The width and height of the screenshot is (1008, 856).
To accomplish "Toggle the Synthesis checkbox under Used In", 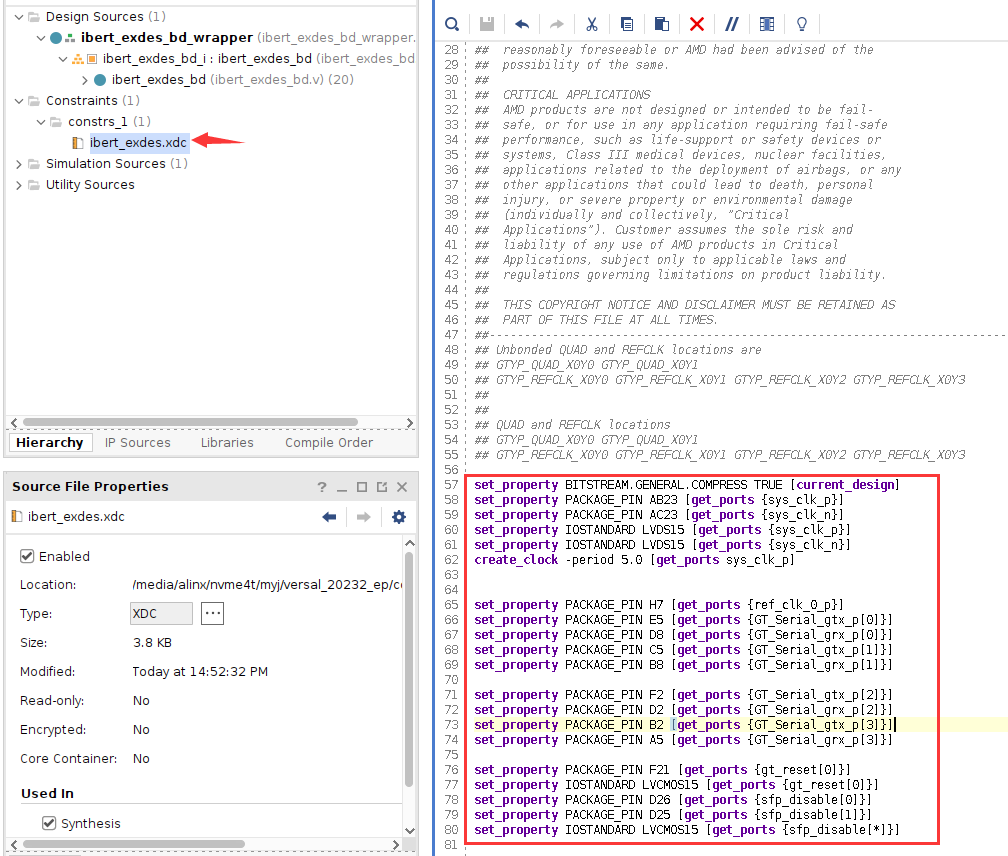I will [48, 823].
